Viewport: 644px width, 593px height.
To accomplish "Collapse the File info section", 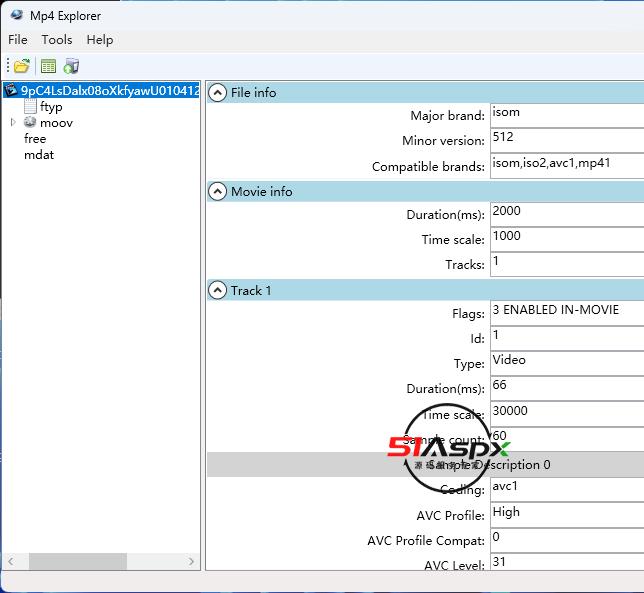I will (217, 92).
